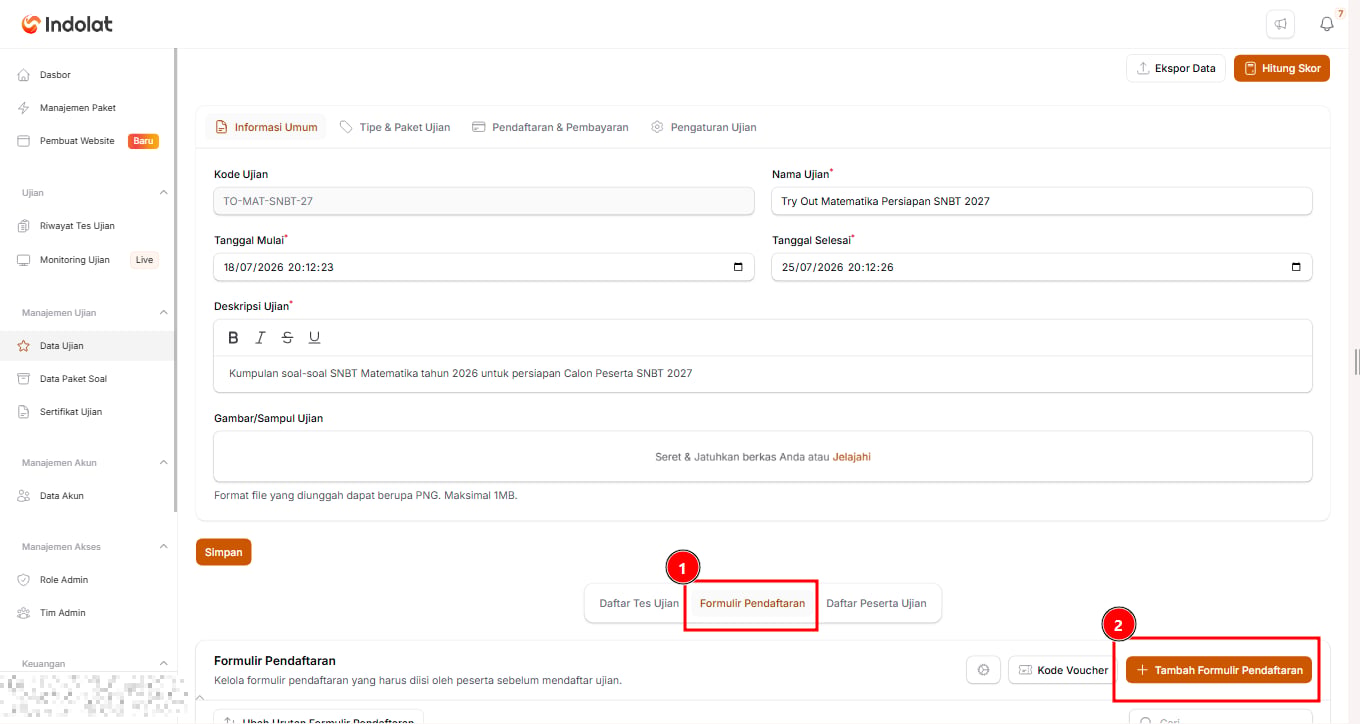Click the Tanggal Selesai date field
The height and width of the screenshot is (724, 1360).
pyautogui.click(x=1042, y=267)
